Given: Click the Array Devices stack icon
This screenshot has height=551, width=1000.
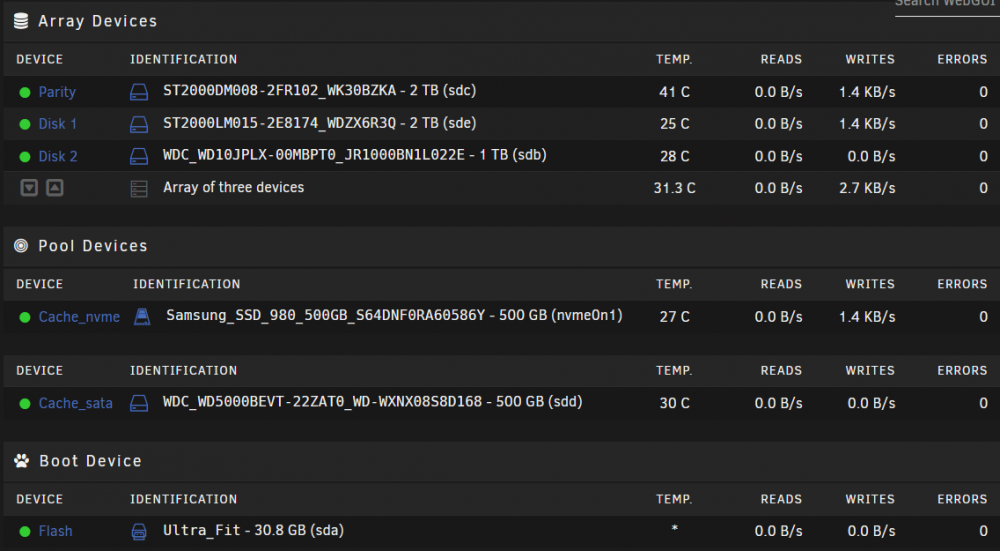Looking at the screenshot, I should pos(21,21).
